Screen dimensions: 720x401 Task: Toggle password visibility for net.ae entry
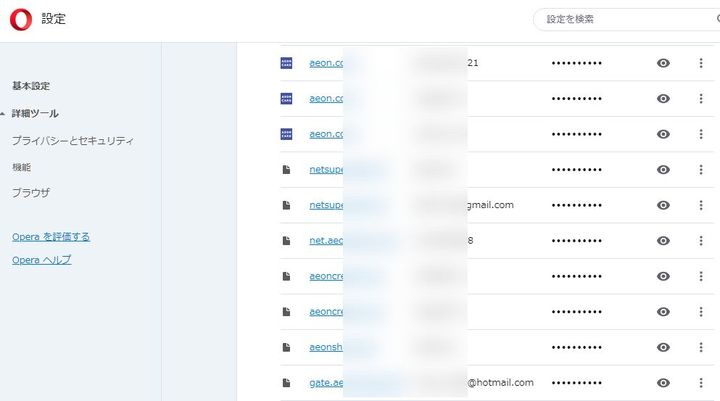pyautogui.click(x=663, y=241)
